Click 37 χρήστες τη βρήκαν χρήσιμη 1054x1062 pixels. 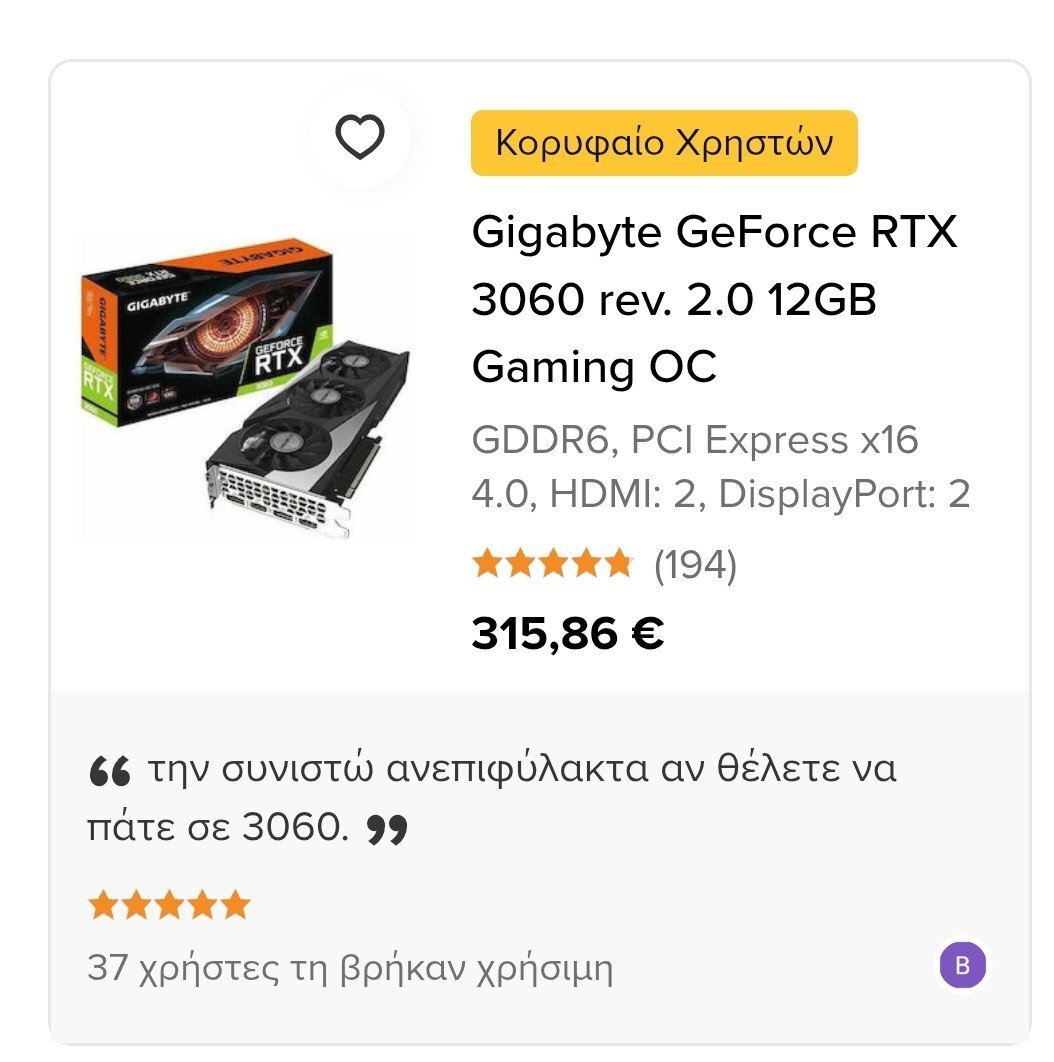(350, 969)
